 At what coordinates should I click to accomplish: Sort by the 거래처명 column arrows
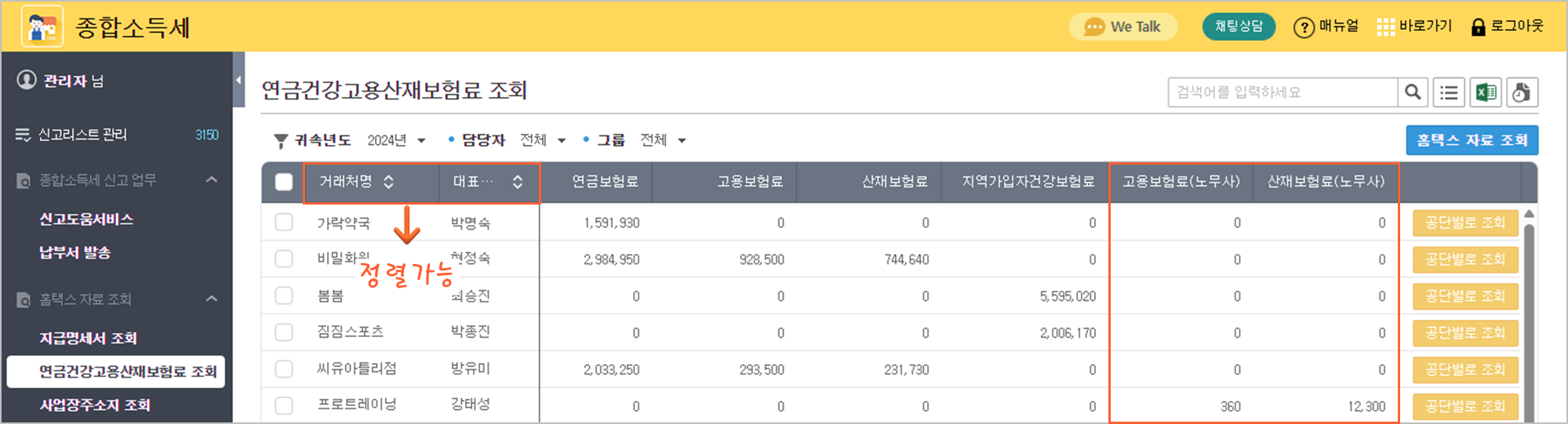pos(388,182)
